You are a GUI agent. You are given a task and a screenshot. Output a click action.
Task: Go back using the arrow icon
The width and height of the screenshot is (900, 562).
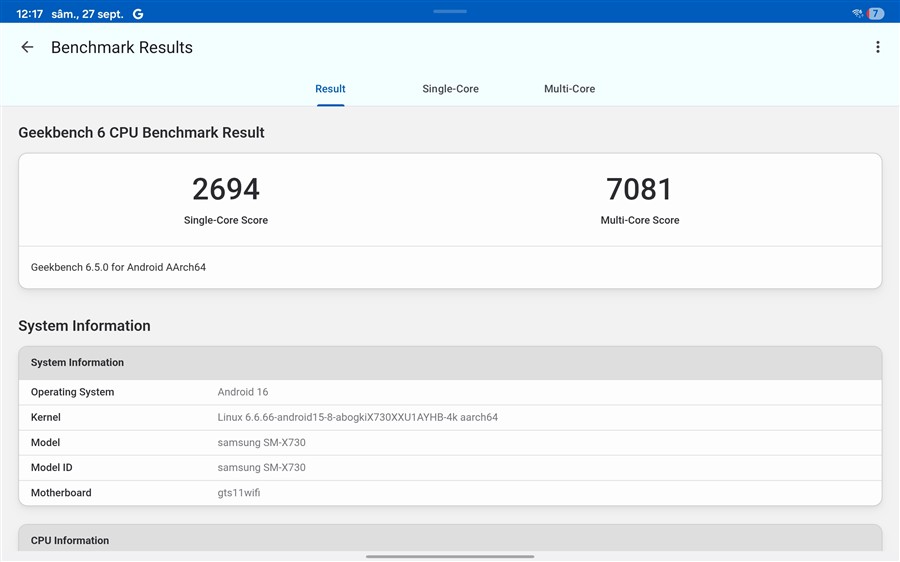pyautogui.click(x=27, y=47)
